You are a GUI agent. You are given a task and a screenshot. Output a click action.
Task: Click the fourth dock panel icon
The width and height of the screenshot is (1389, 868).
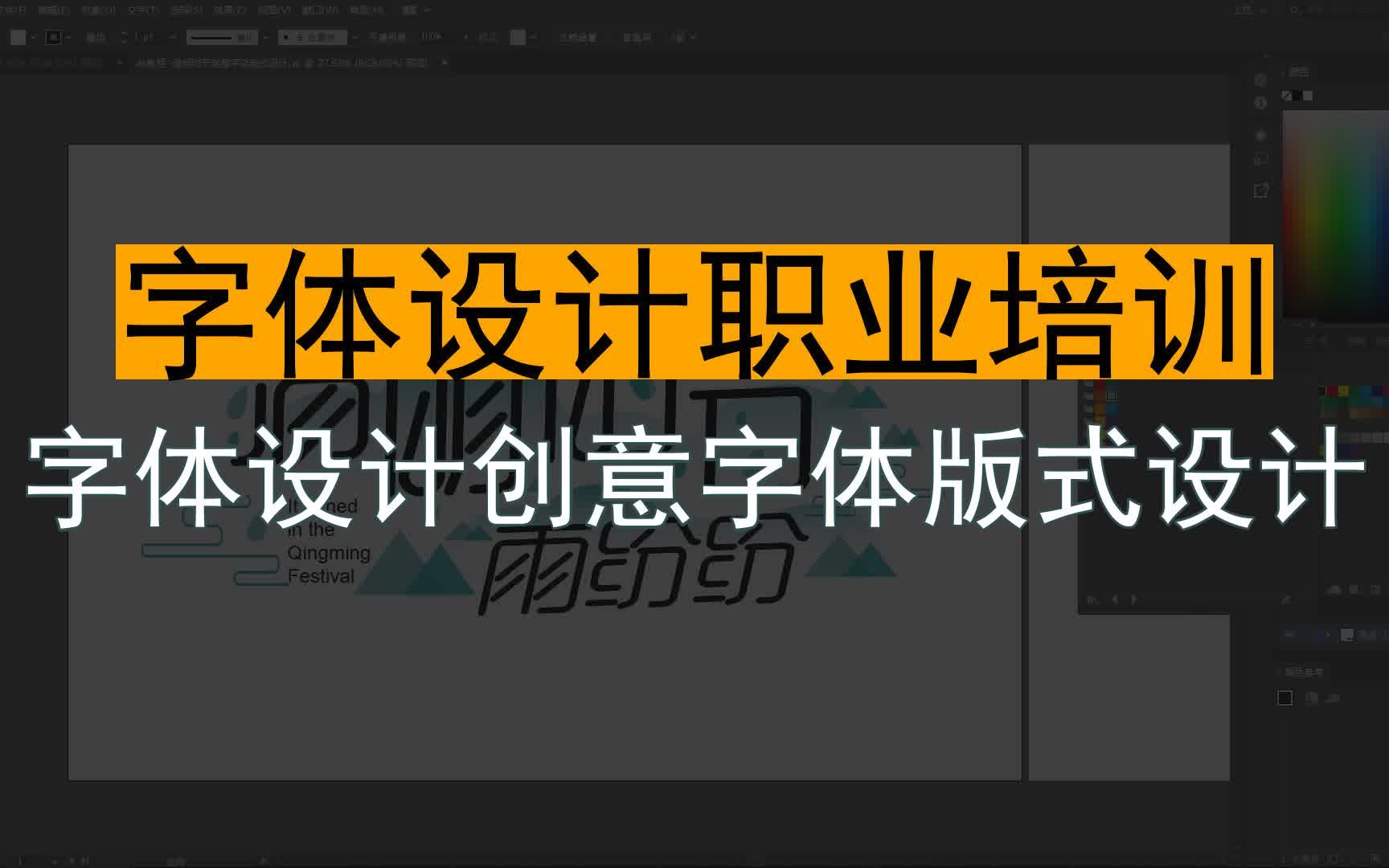[1260, 159]
